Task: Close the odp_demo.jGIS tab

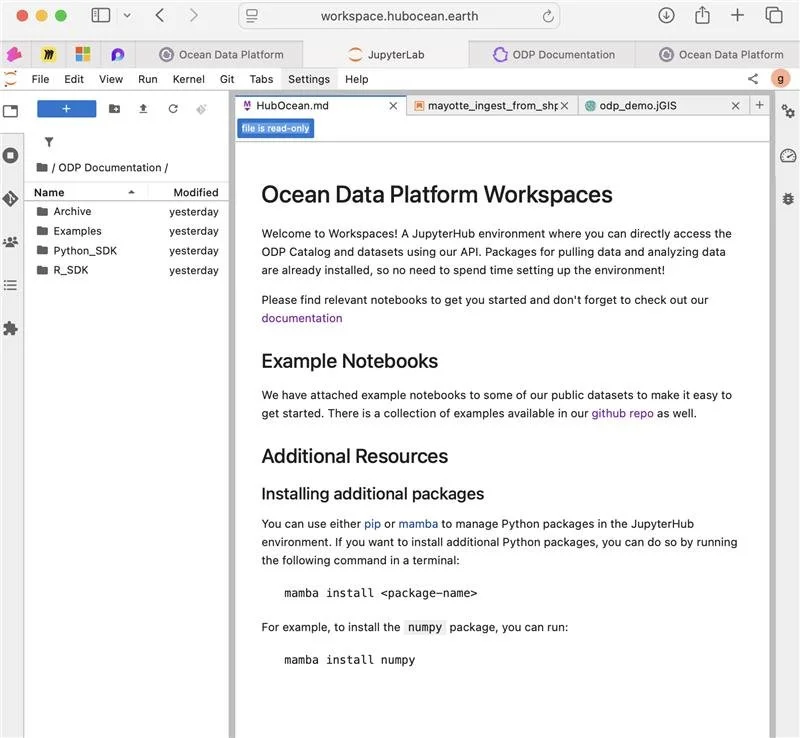Action: point(735,106)
